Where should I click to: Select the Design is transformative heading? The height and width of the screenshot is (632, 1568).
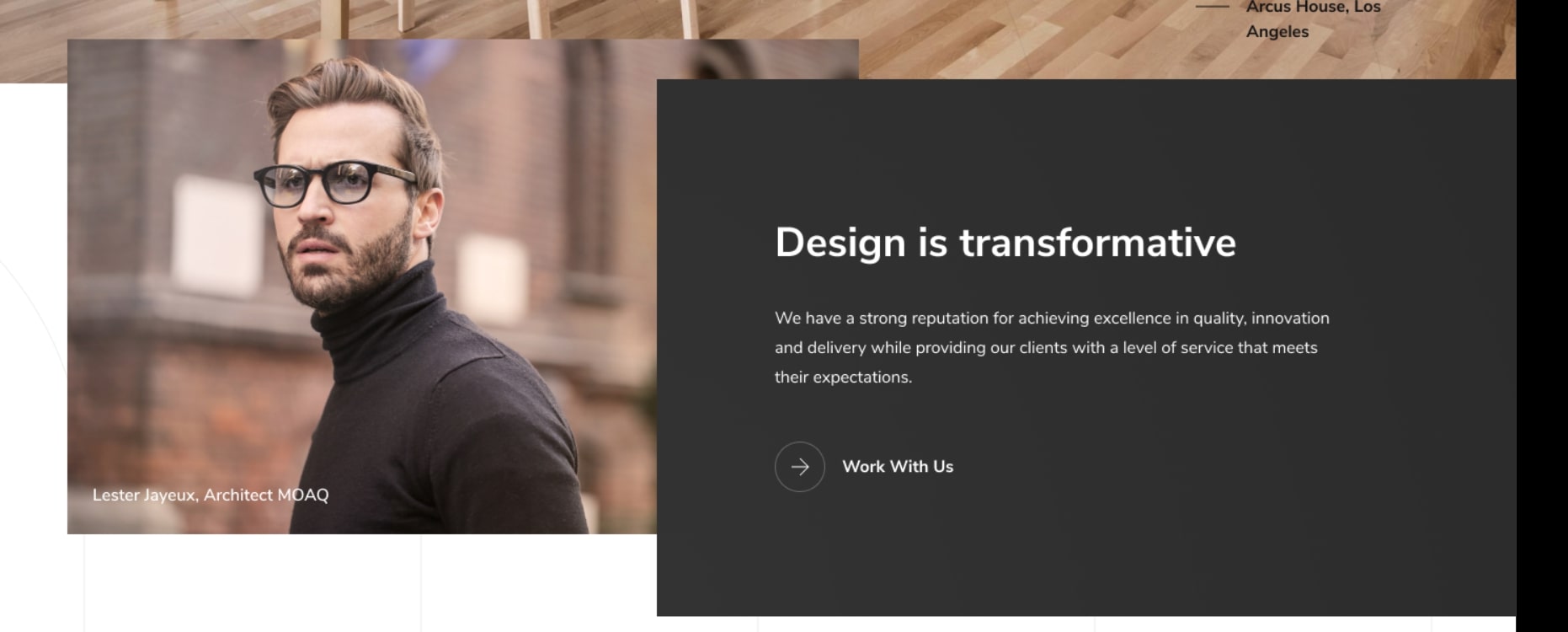[x=1005, y=243]
